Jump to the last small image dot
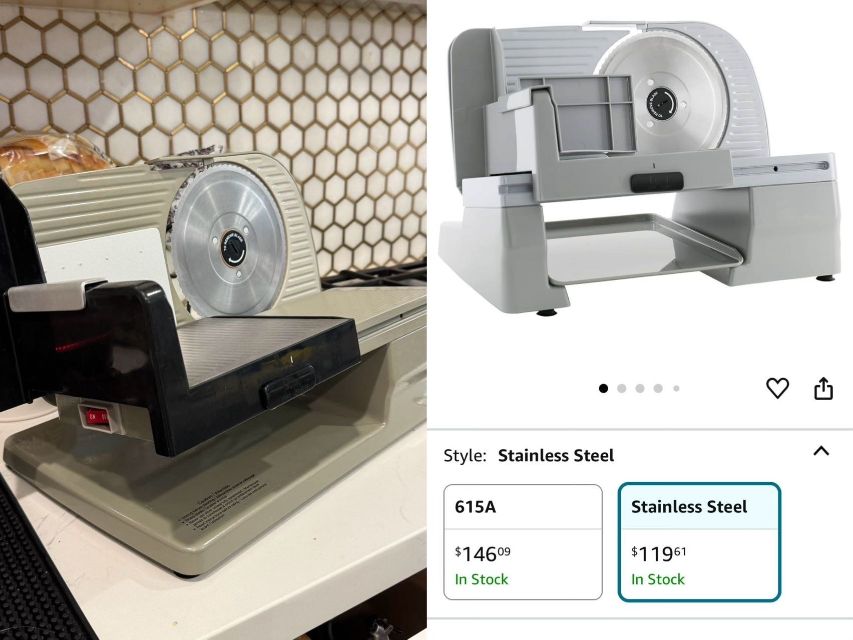The image size is (853, 640). [676, 388]
